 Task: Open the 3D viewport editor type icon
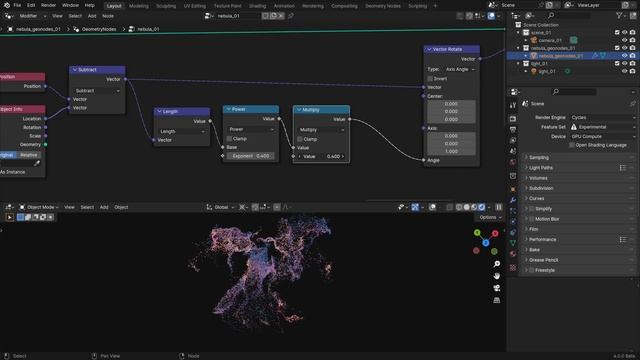8,207
